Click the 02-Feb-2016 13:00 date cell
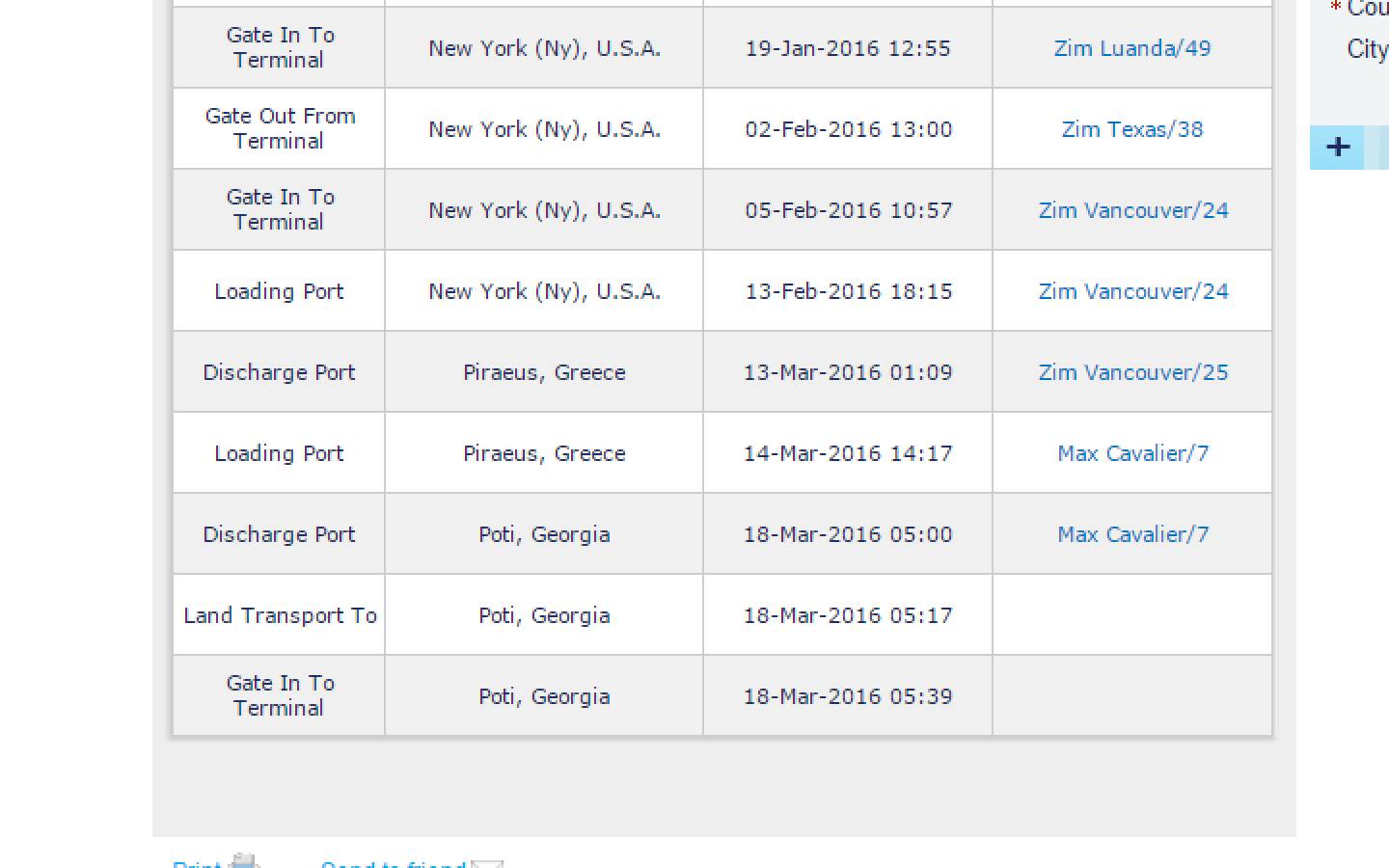The width and height of the screenshot is (1389, 868). (848, 129)
